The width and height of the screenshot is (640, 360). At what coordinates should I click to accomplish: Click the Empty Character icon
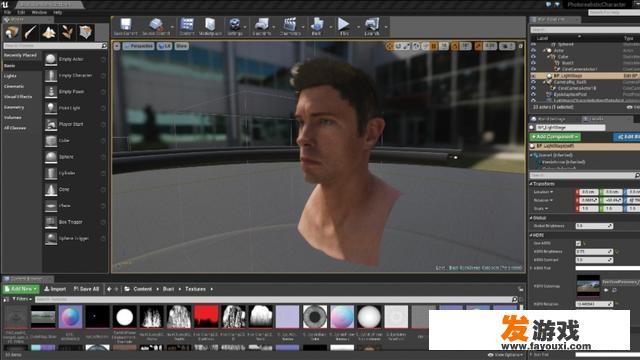[x=51, y=76]
